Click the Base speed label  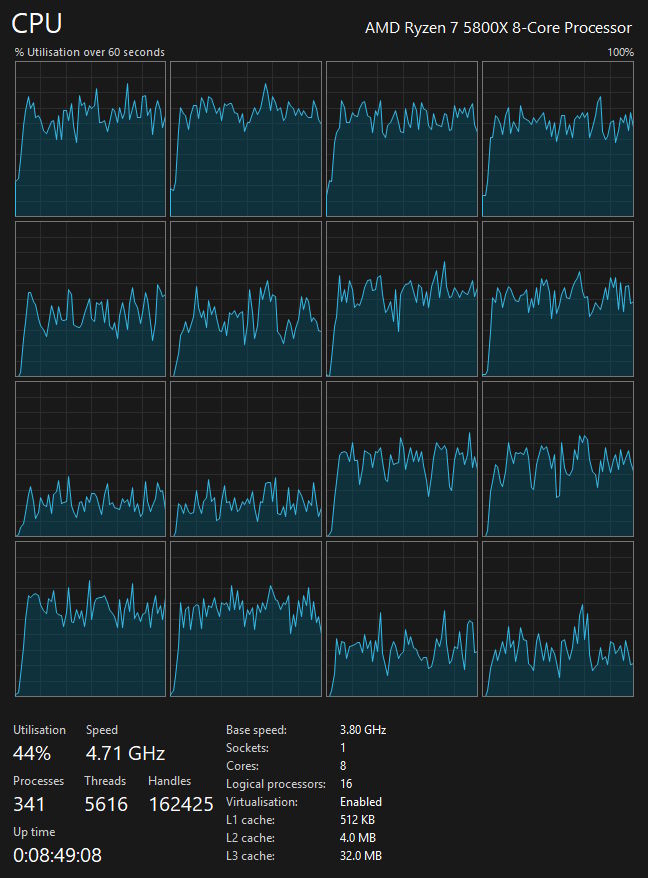257,730
